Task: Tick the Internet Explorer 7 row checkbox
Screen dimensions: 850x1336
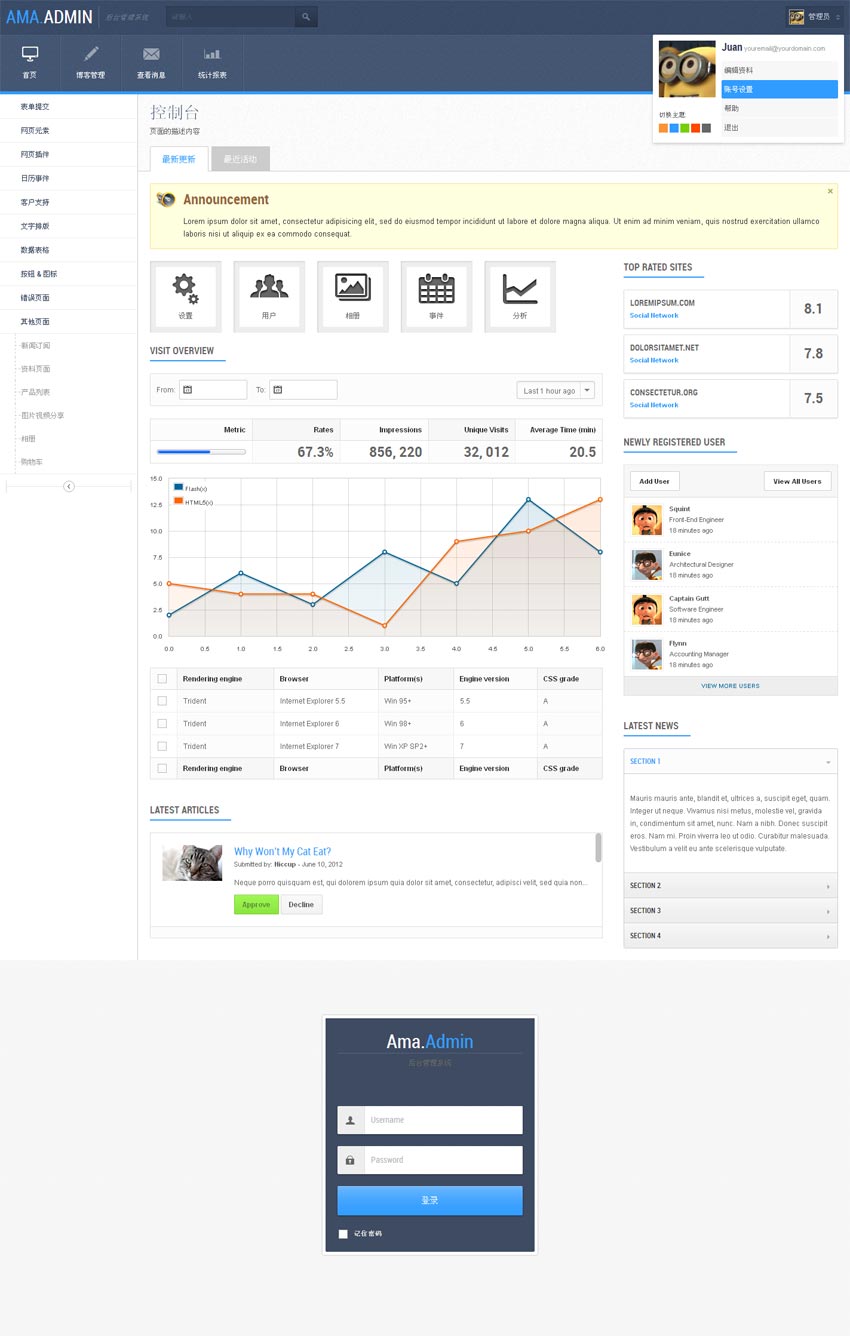Action: coord(162,746)
